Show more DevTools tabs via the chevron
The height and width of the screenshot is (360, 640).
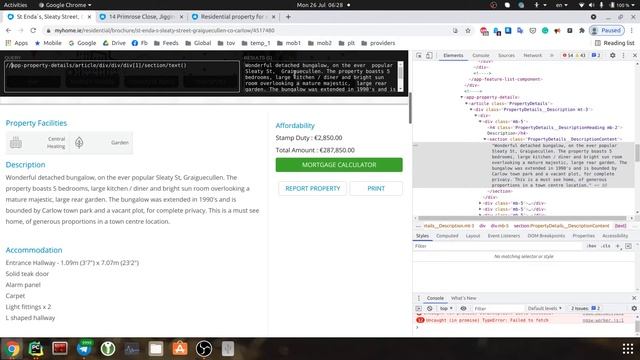click(552, 56)
